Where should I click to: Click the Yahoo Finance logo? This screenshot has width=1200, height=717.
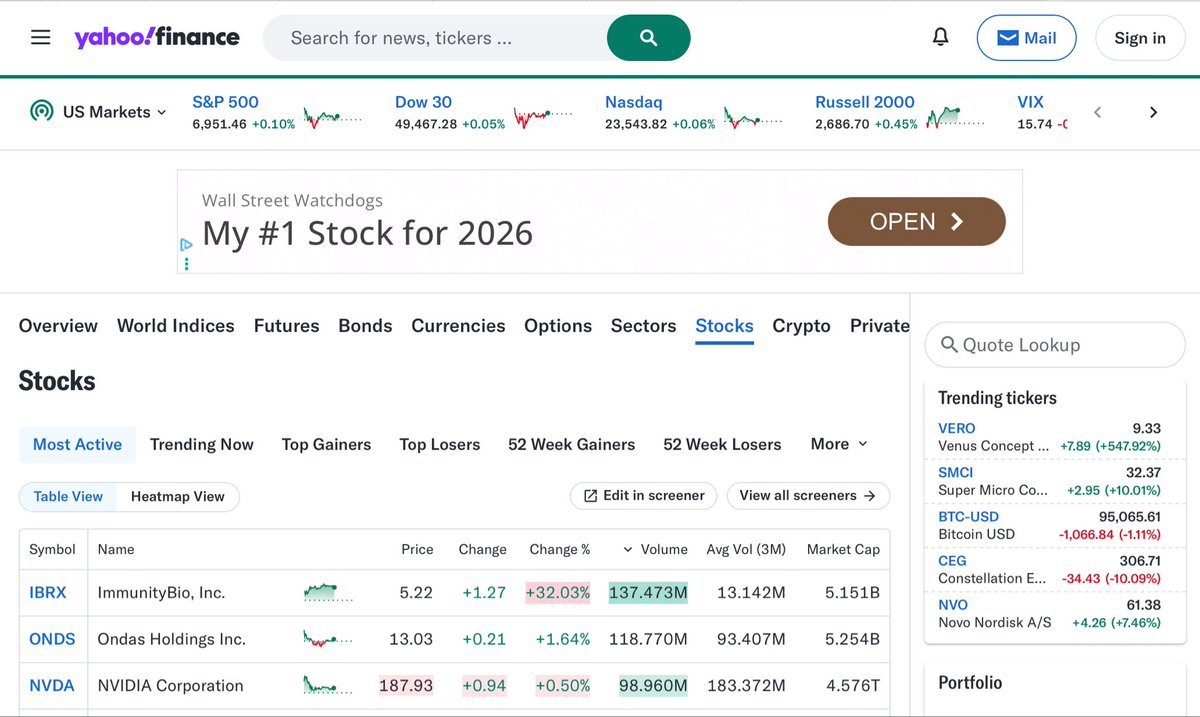coord(157,38)
